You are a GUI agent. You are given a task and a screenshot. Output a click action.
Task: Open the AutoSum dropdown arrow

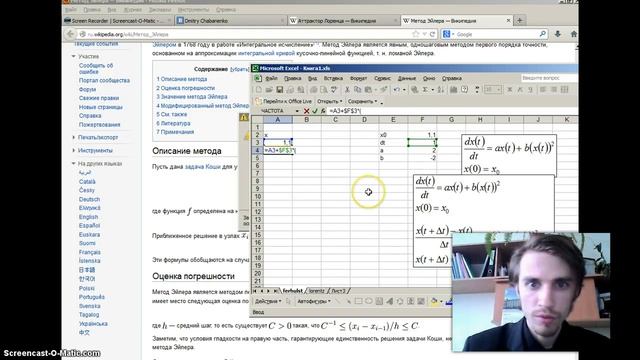[432, 90]
